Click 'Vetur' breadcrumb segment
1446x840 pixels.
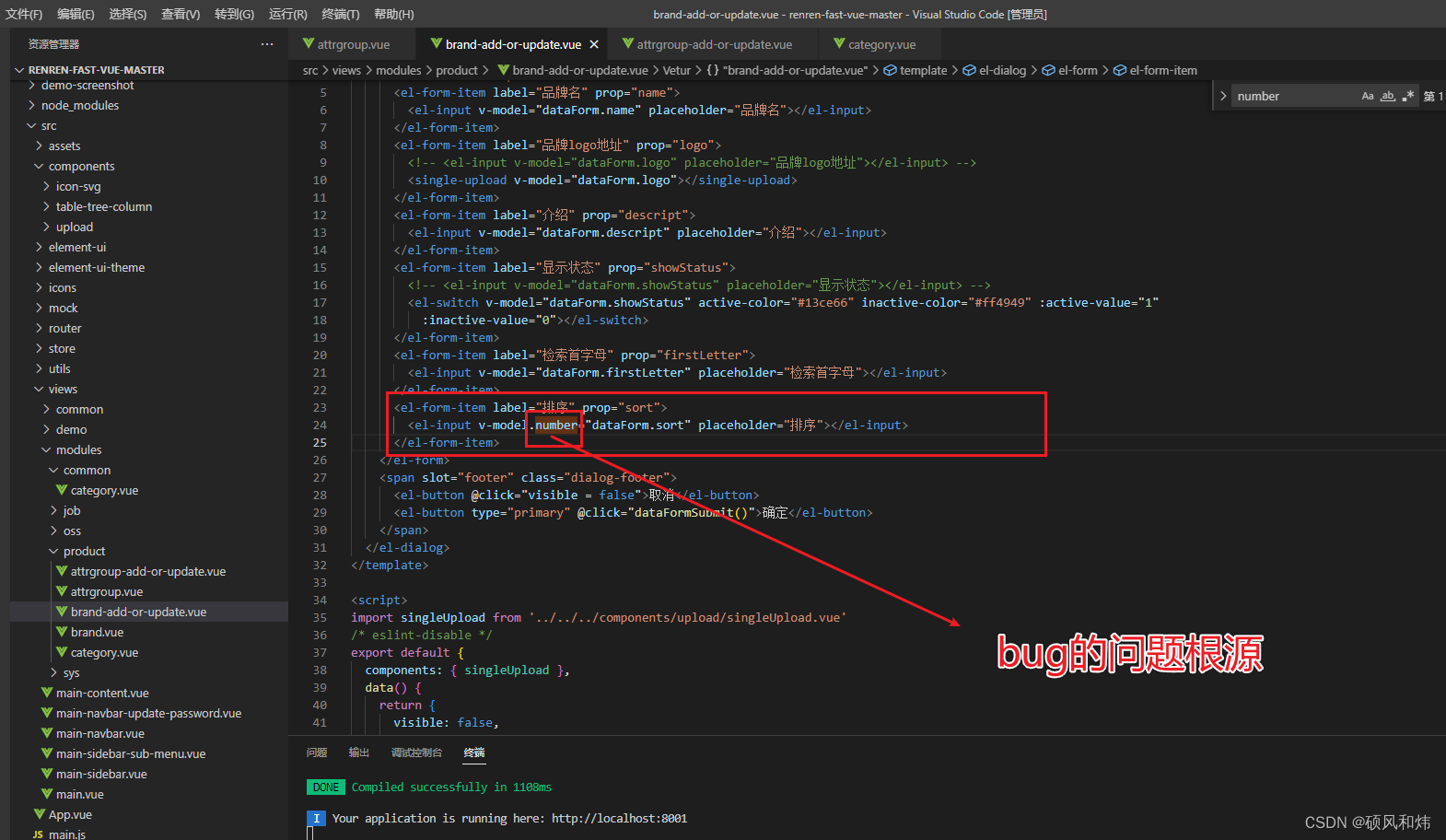pyautogui.click(x=676, y=70)
